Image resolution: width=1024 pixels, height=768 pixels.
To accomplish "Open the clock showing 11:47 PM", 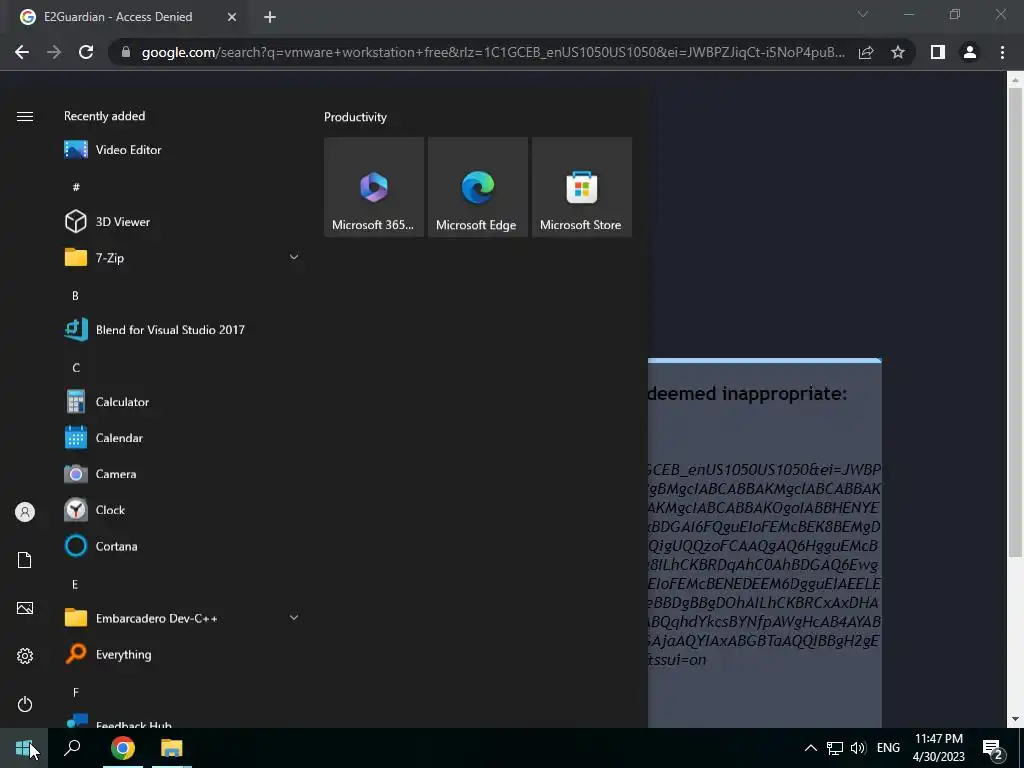I will point(938,748).
